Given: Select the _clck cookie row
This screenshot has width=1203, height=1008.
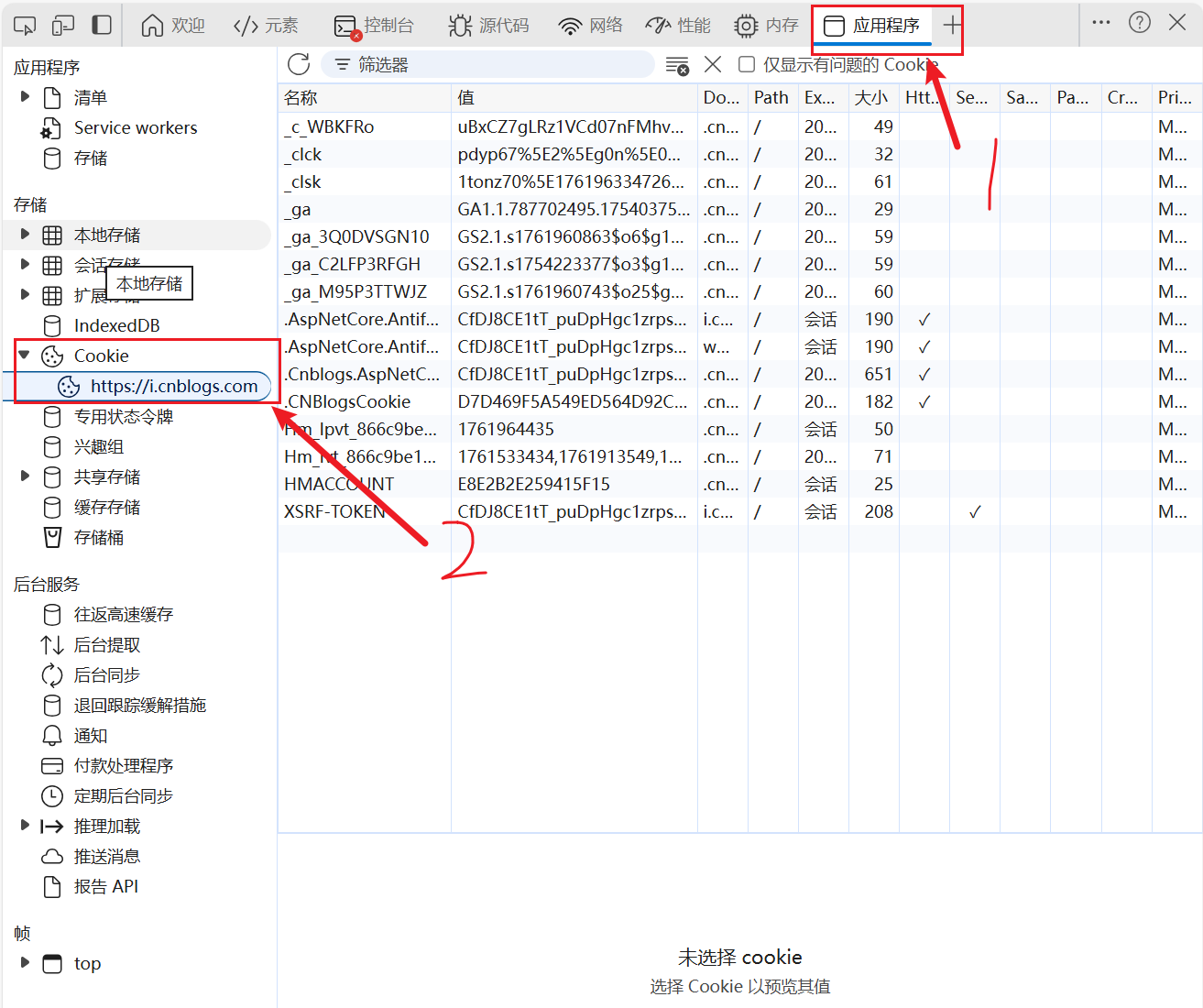Looking at the screenshot, I should coord(740,154).
